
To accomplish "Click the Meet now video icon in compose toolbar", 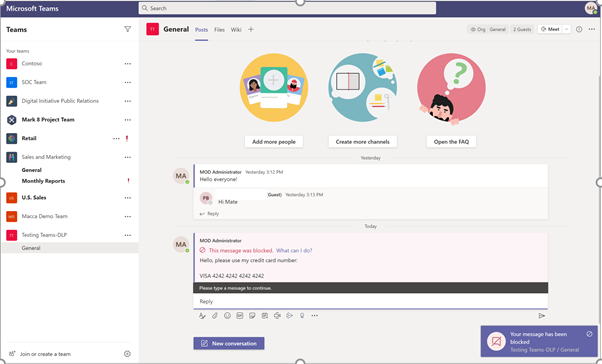I will point(277,316).
